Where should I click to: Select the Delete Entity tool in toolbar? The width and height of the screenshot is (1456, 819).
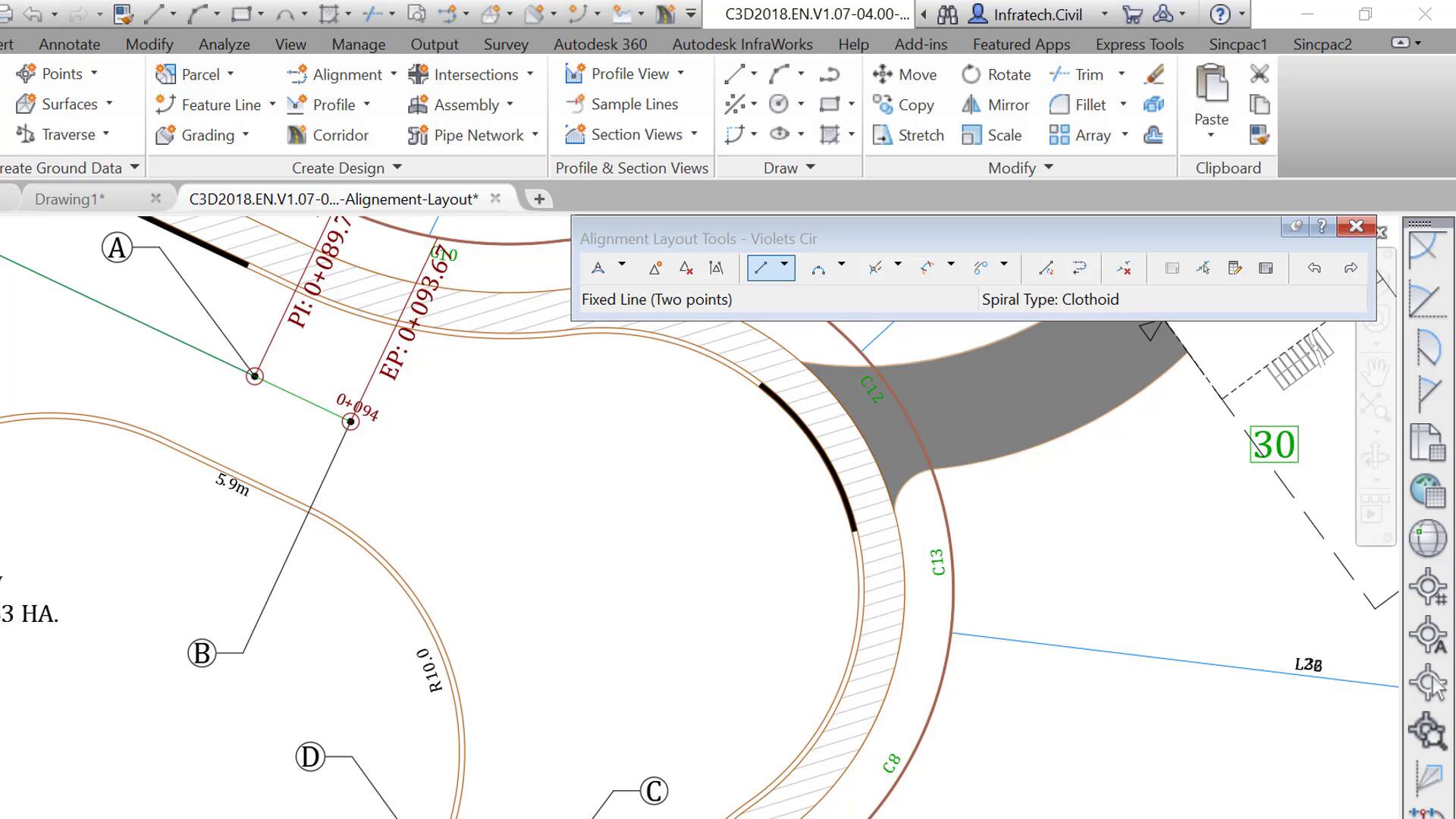tap(1123, 267)
